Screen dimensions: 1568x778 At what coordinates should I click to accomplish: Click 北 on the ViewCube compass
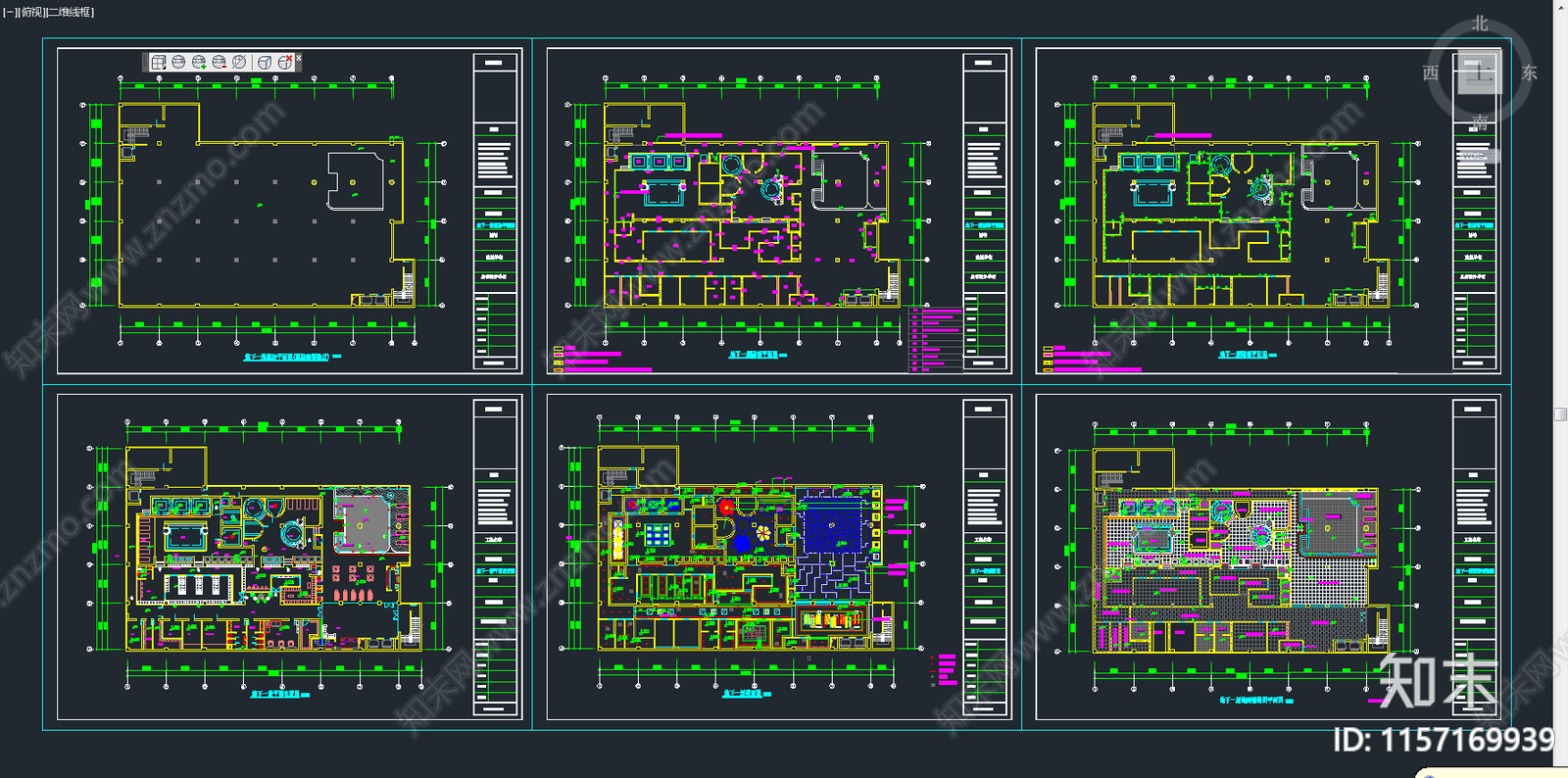(x=1480, y=24)
